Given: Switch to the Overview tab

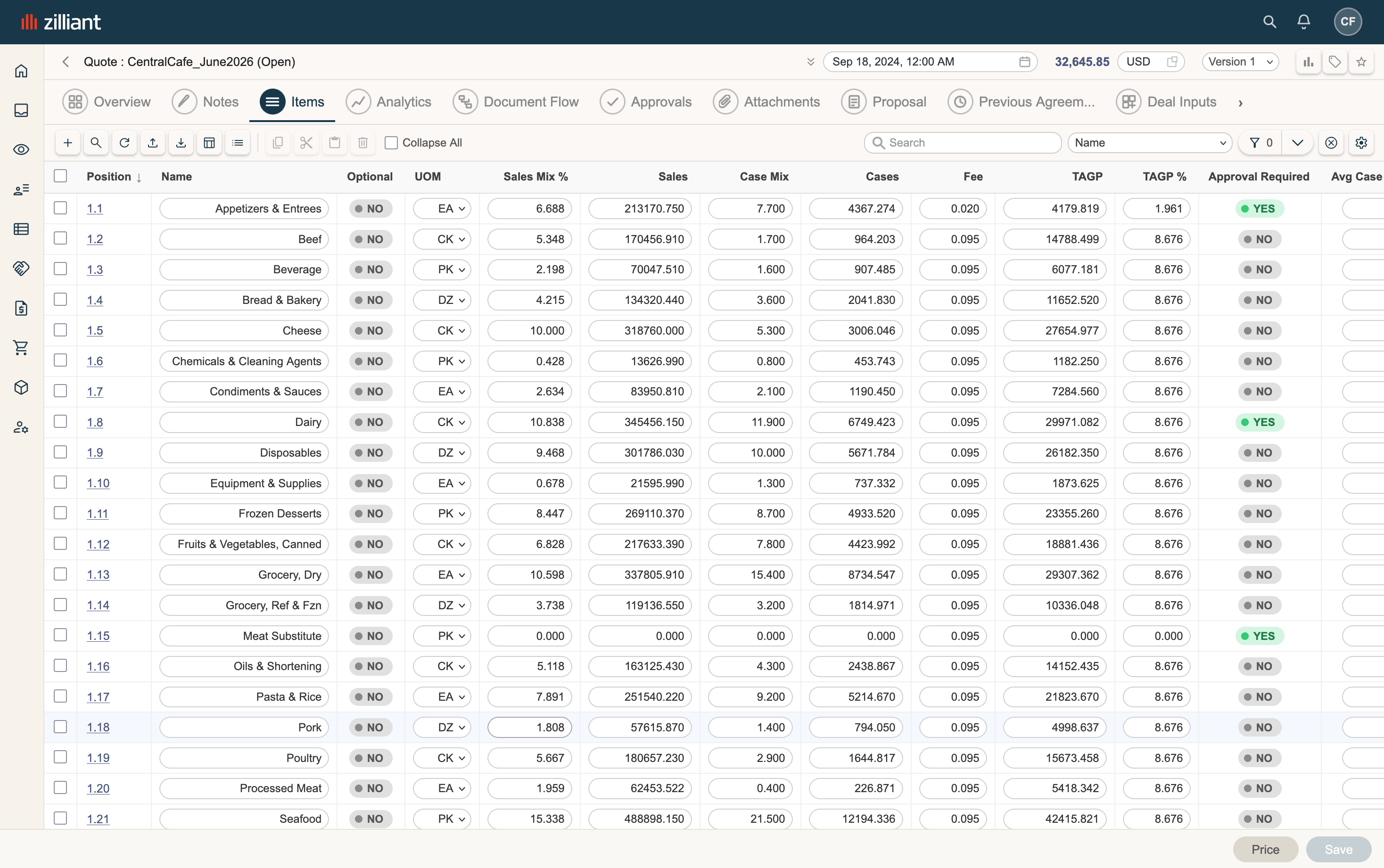Looking at the screenshot, I should pyautogui.click(x=107, y=102).
